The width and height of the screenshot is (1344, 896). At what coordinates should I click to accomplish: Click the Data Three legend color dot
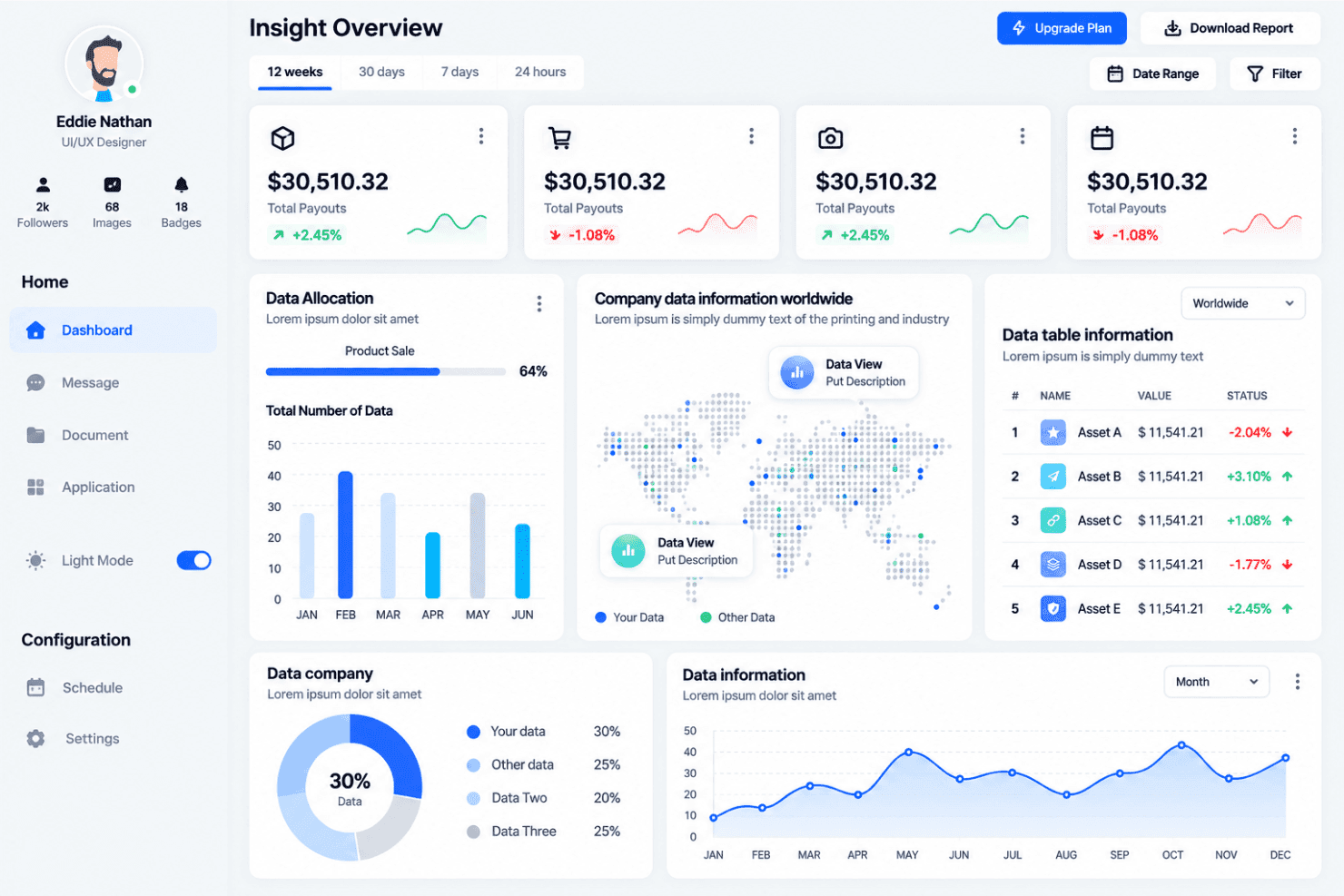click(x=472, y=832)
